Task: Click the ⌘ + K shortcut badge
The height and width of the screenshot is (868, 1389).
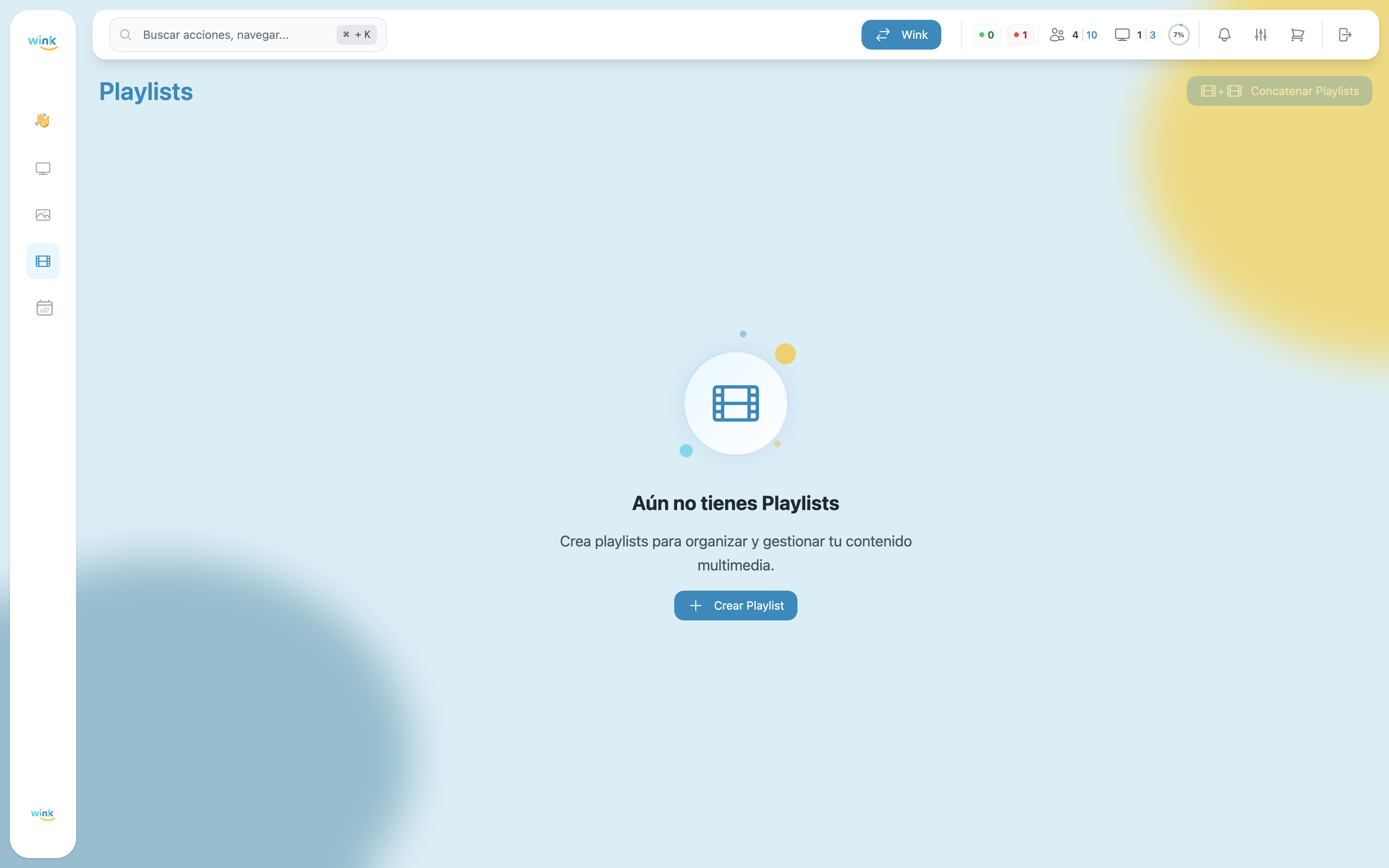Action: point(356,34)
